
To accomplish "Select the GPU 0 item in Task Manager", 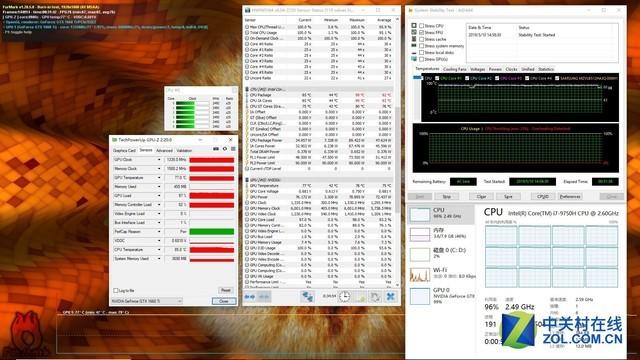I will pyautogui.click(x=442, y=296).
